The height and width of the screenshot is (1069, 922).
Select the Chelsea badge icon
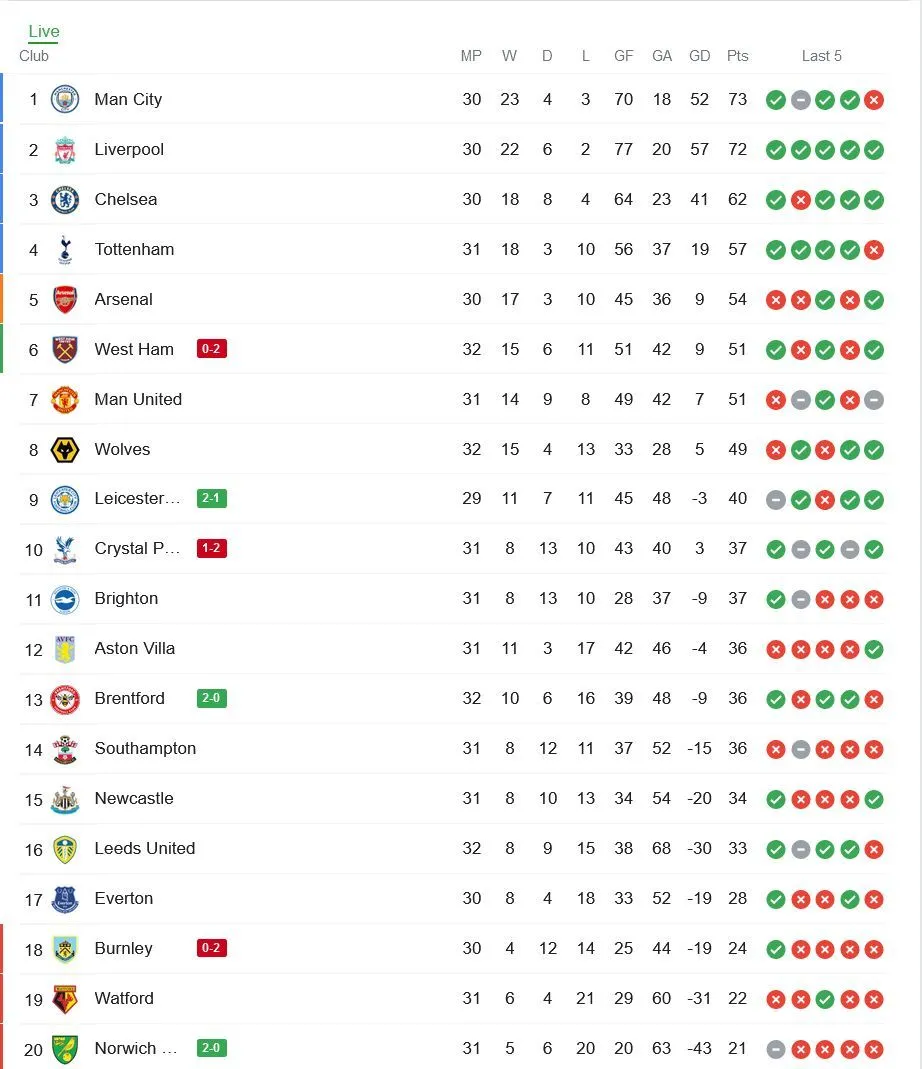click(x=65, y=199)
